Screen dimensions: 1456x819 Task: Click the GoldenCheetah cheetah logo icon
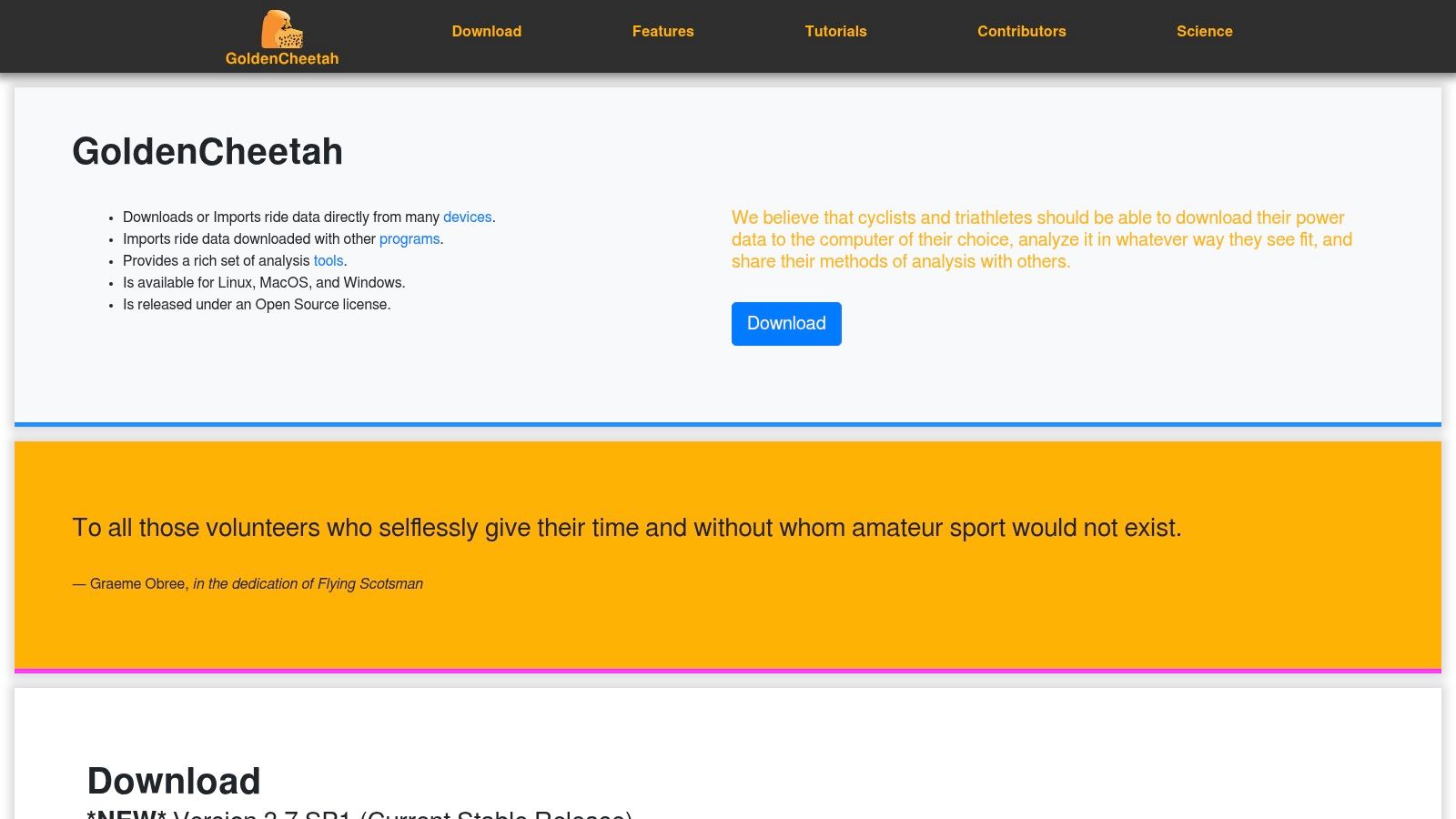click(x=282, y=29)
